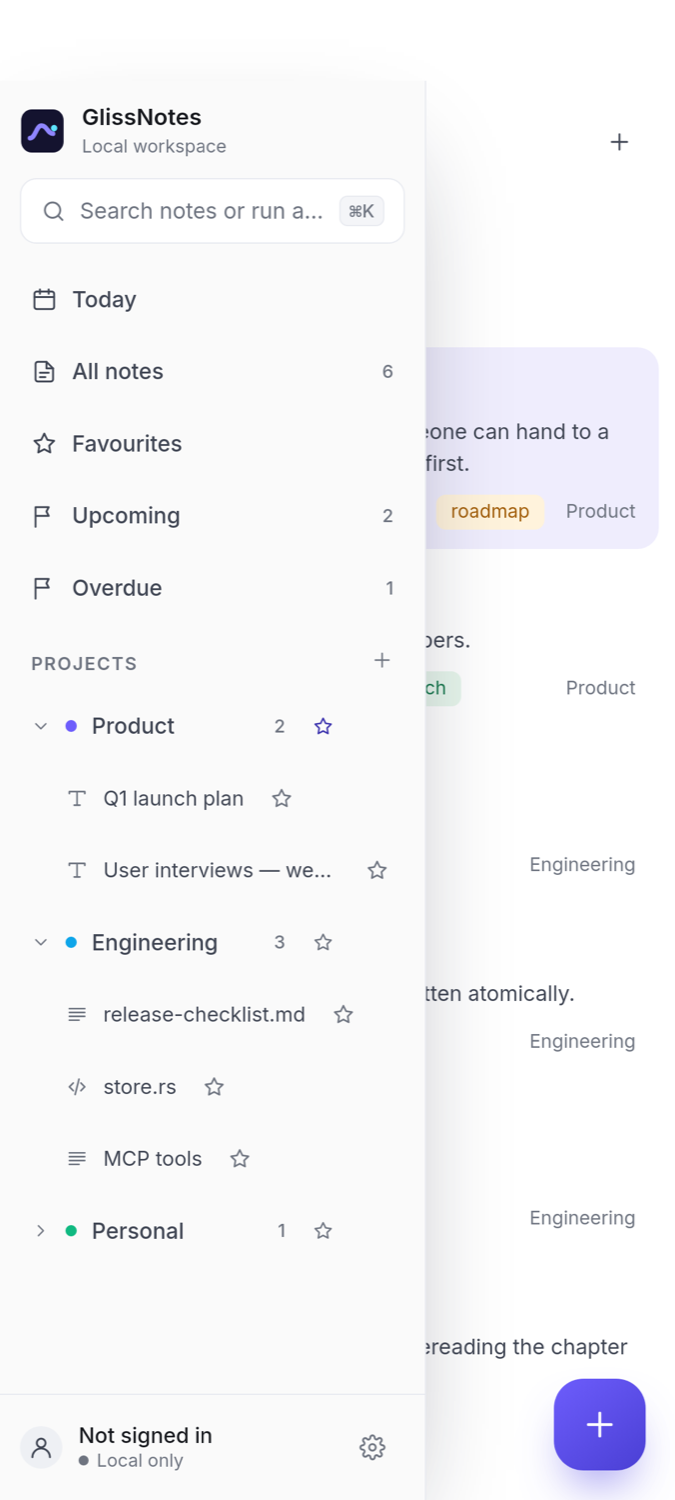Click the All notes document icon
675x1500 pixels.
pyautogui.click(x=44, y=372)
